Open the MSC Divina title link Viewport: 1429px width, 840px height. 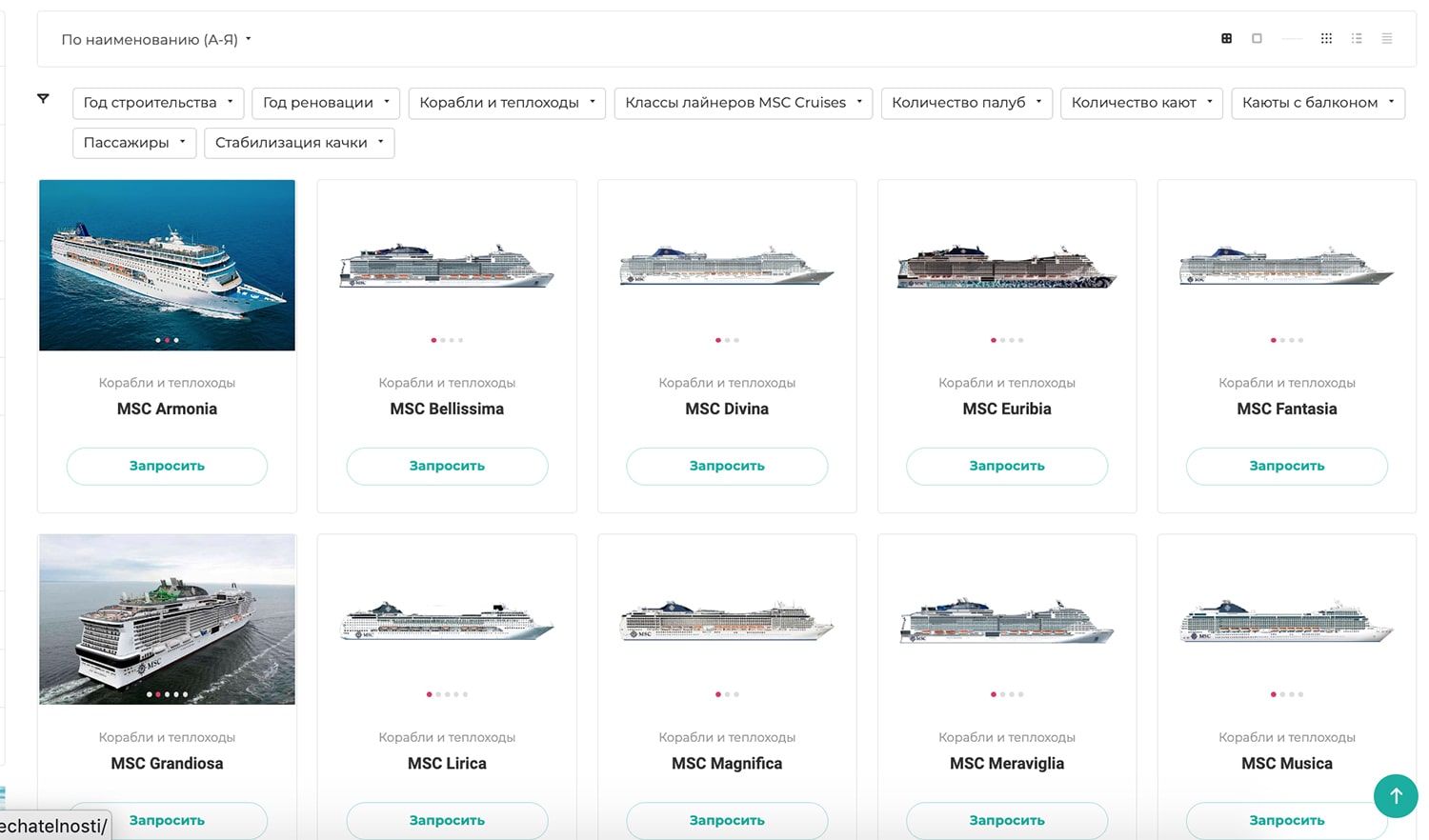[x=727, y=409]
